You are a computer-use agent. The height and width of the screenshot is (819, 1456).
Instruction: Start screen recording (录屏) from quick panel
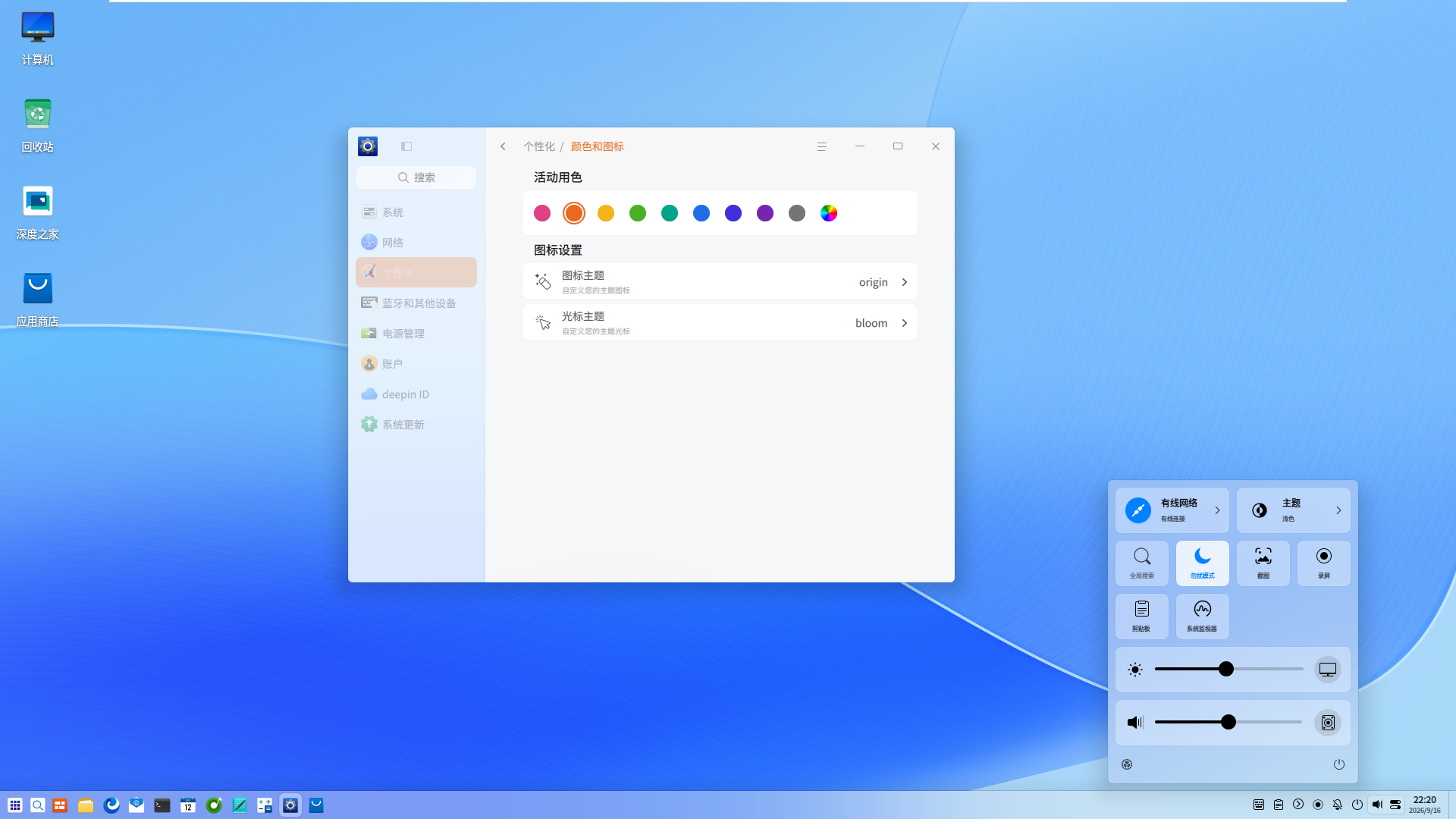(1323, 563)
